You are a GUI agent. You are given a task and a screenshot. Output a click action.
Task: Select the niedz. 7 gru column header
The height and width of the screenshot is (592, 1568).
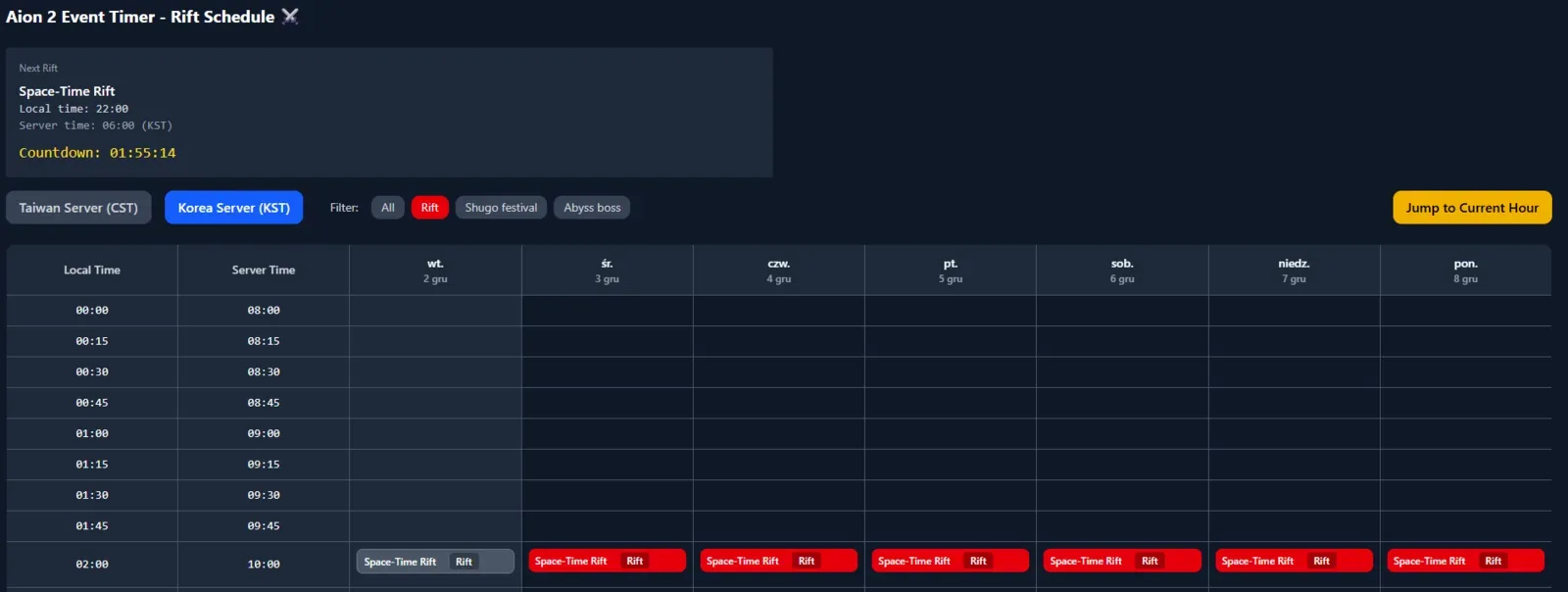(1294, 271)
